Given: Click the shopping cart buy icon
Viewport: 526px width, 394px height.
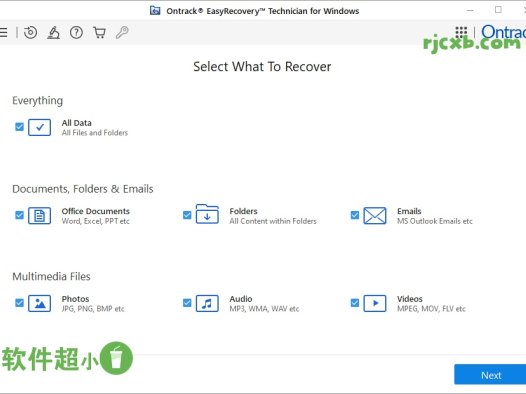Looking at the screenshot, I should coord(99,33).
